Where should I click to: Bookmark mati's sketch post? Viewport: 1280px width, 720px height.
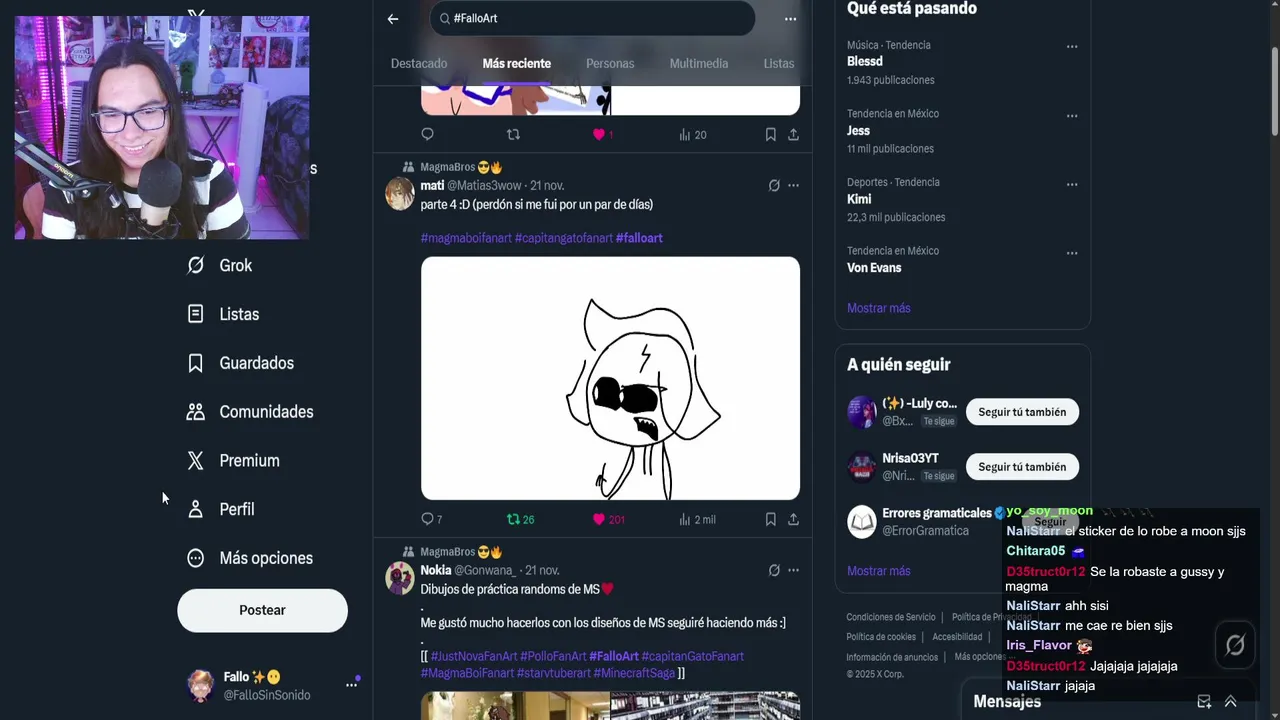tap(770, 519)
